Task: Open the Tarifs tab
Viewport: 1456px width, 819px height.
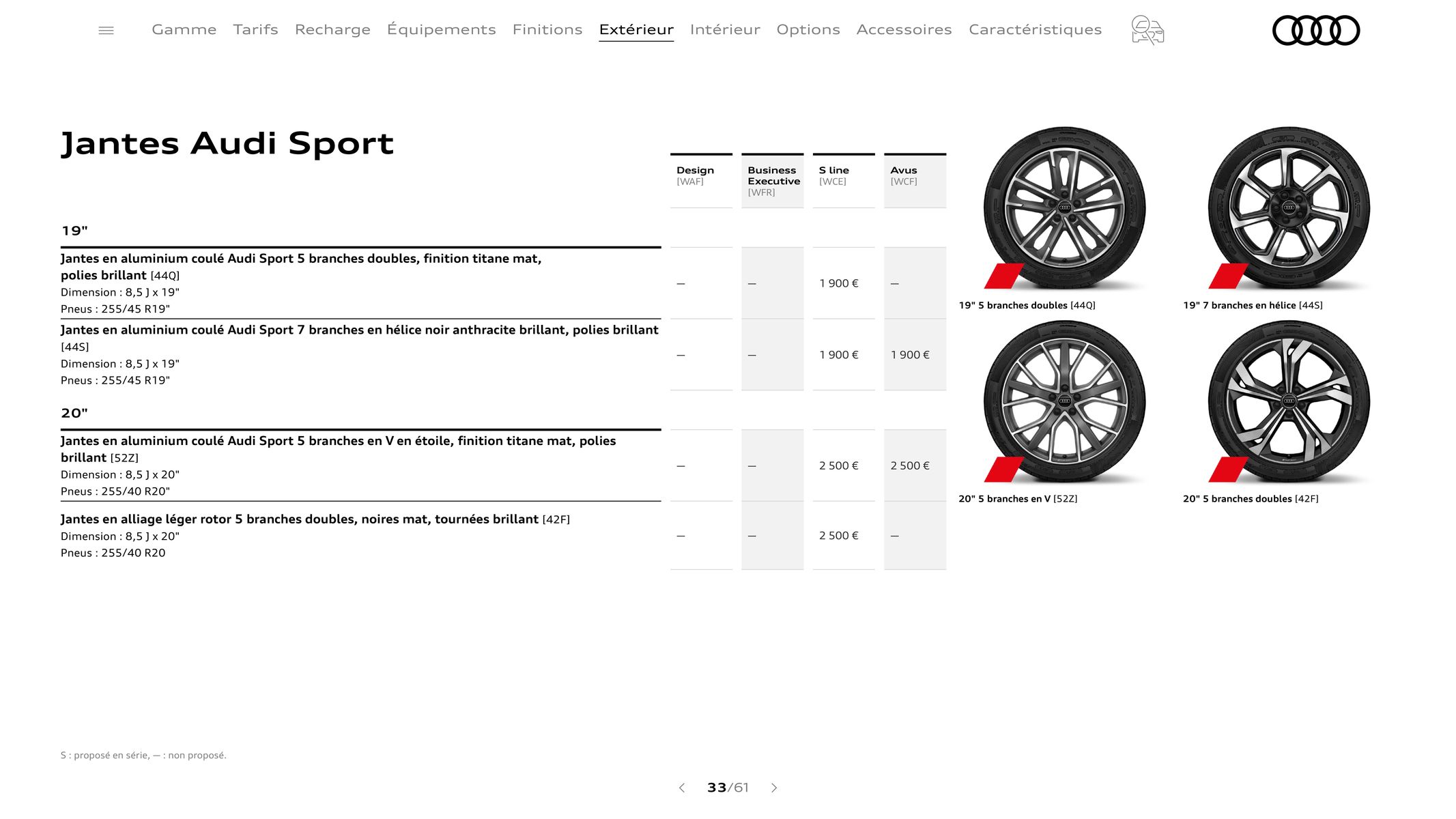Action: (x=255, y=29)
